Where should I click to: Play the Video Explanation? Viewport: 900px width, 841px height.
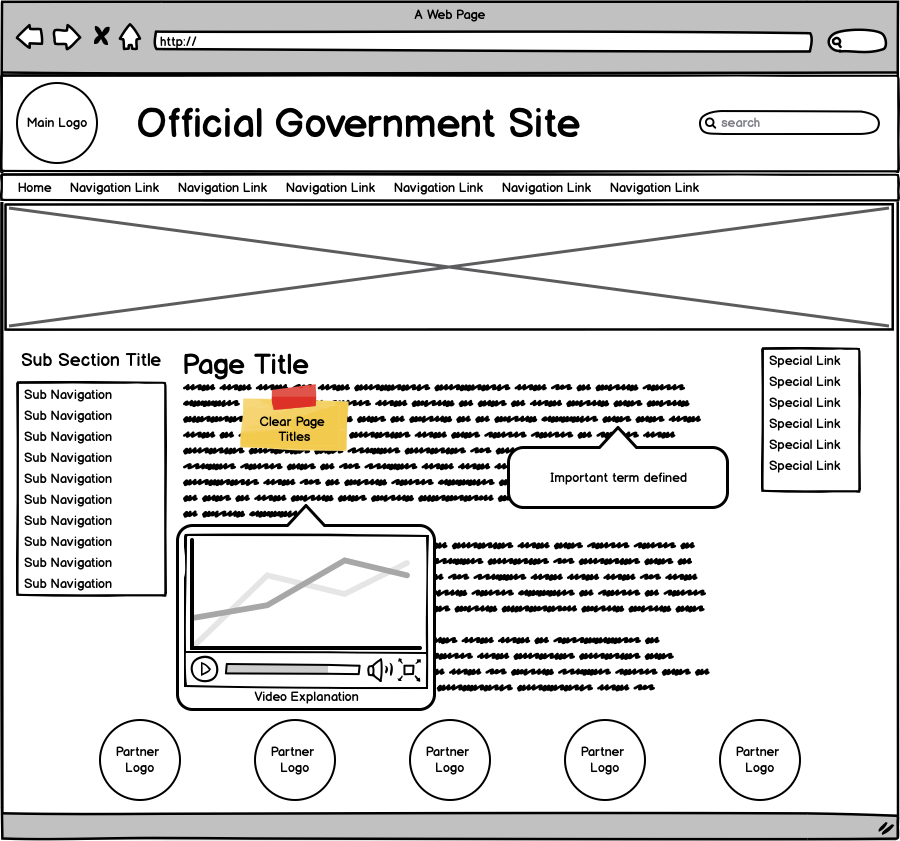click(204, 669)
